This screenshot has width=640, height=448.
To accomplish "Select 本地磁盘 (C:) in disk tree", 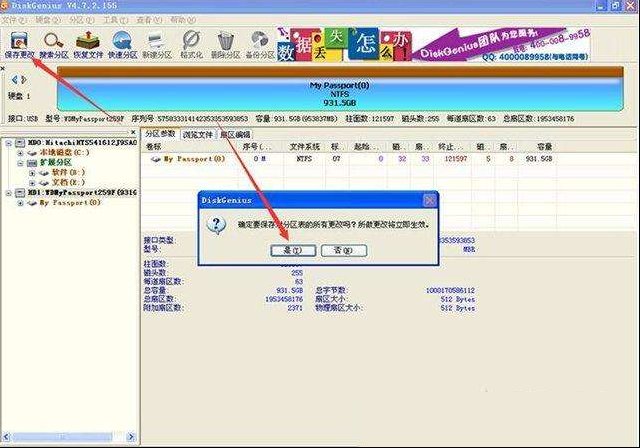I will [x=64, y=153].
